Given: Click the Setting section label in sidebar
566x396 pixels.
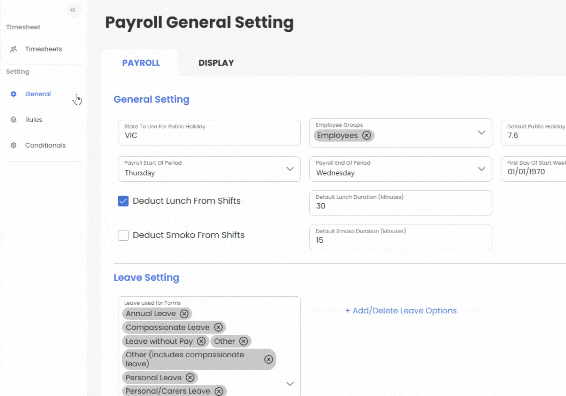Looking at the screenshot, I should point(17,71).
